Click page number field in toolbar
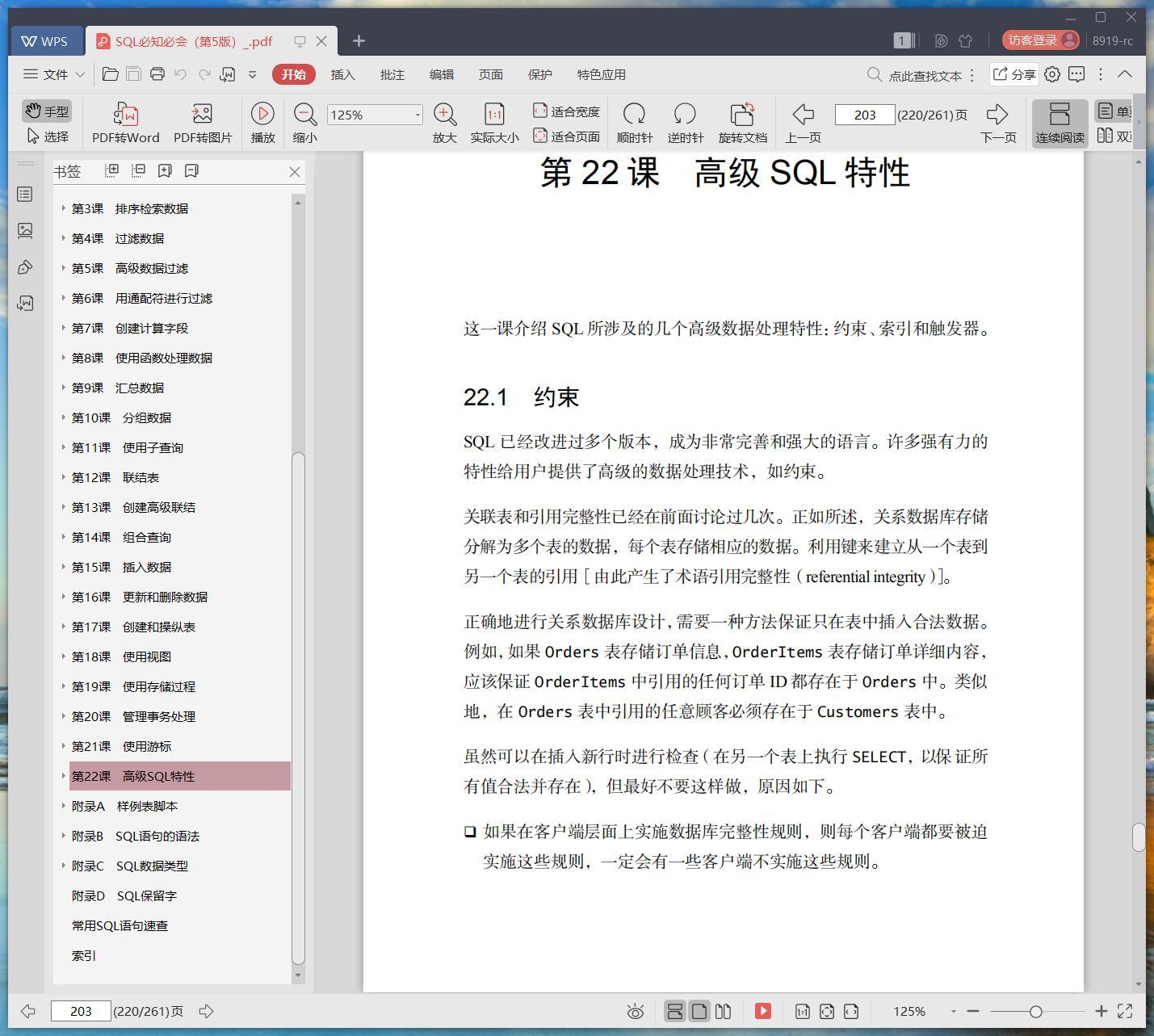This screenshot has width=1154, height=1036. tap(864, 115)
